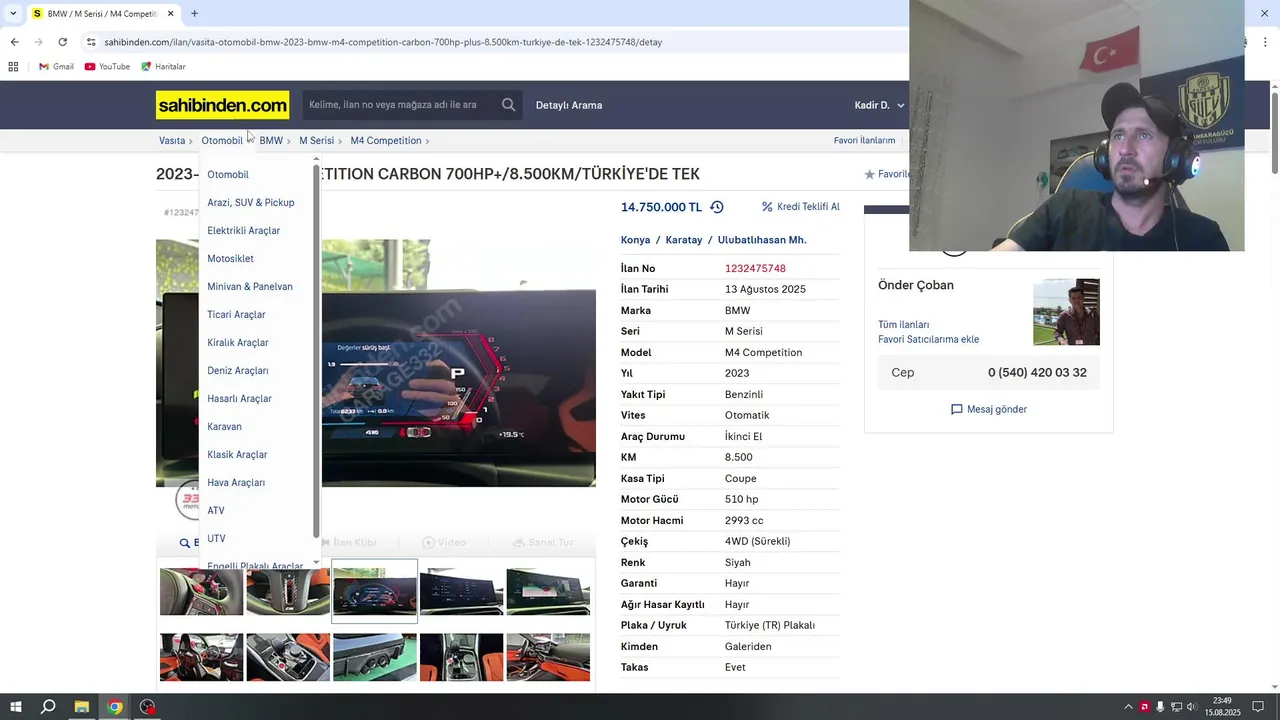Click Chrome icon in taskbar
The image size is (1280, 720).
click(x=115, y=707)
